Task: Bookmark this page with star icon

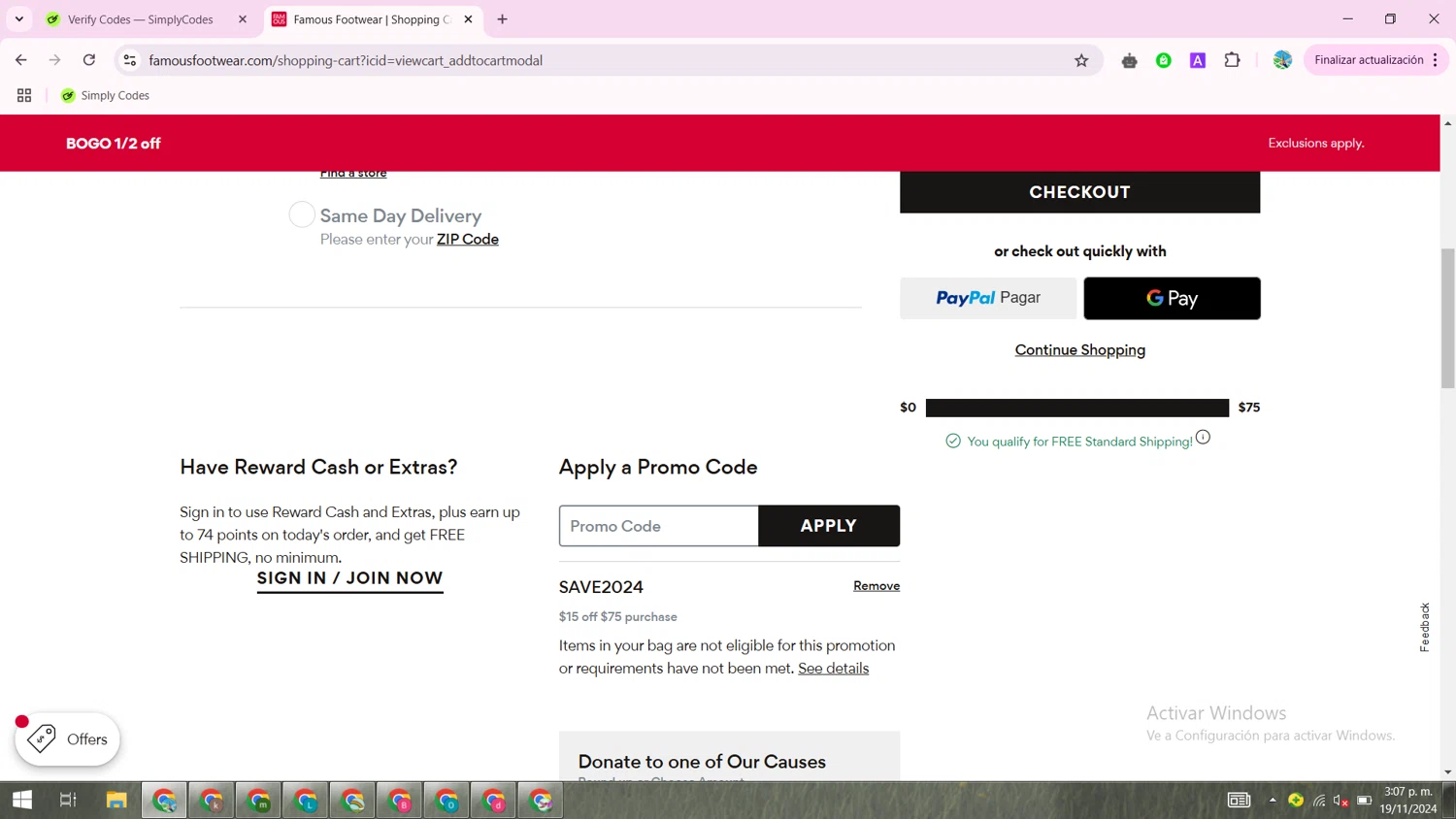Action: 1081,60
